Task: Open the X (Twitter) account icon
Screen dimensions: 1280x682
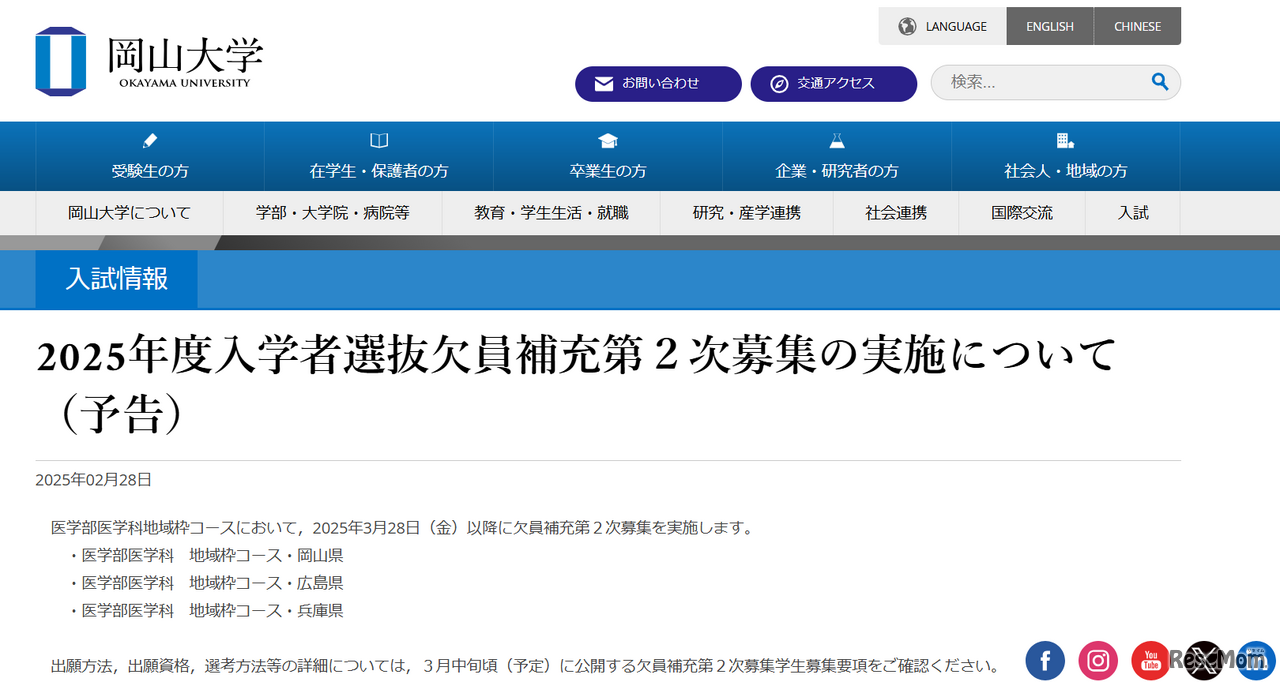Action: (1203, 661)
